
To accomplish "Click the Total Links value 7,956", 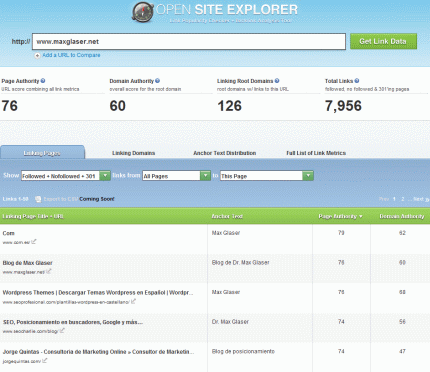I will tap(343, 106).
